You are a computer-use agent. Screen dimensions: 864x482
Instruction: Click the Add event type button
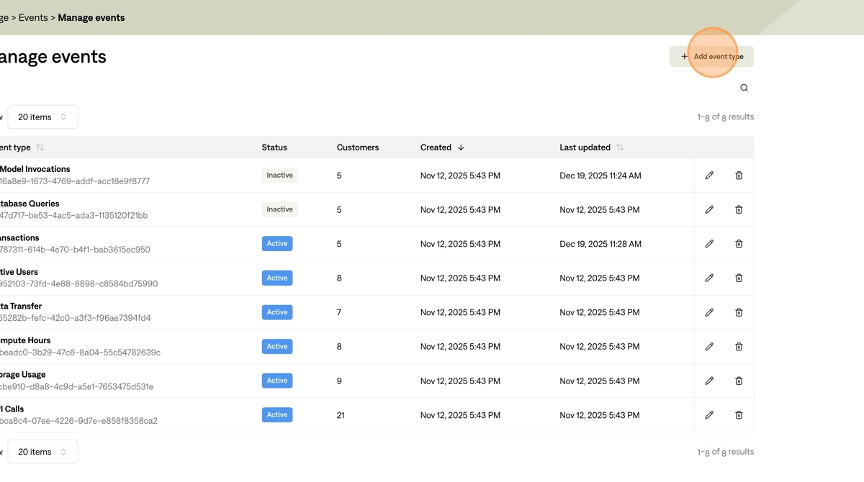pos(712,57)
